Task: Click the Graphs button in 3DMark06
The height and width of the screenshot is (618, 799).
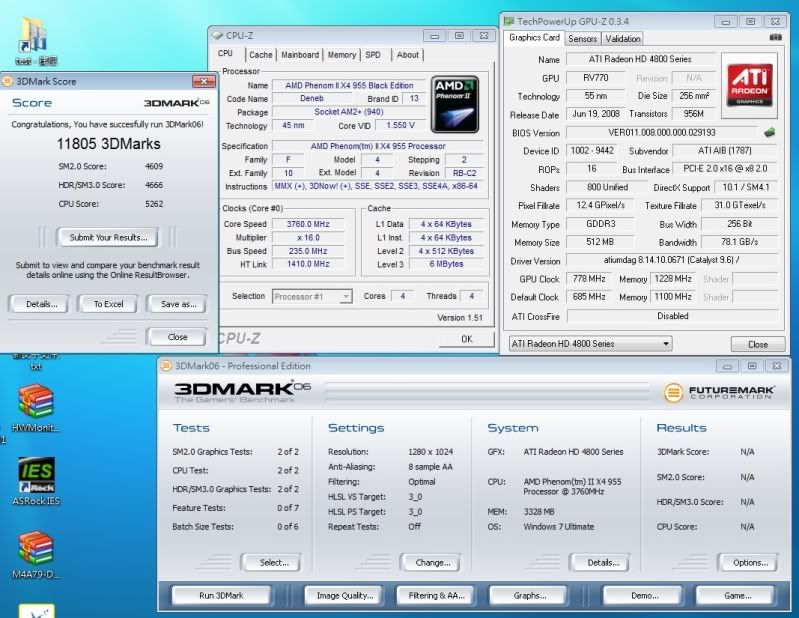Action: coord(529,596)
